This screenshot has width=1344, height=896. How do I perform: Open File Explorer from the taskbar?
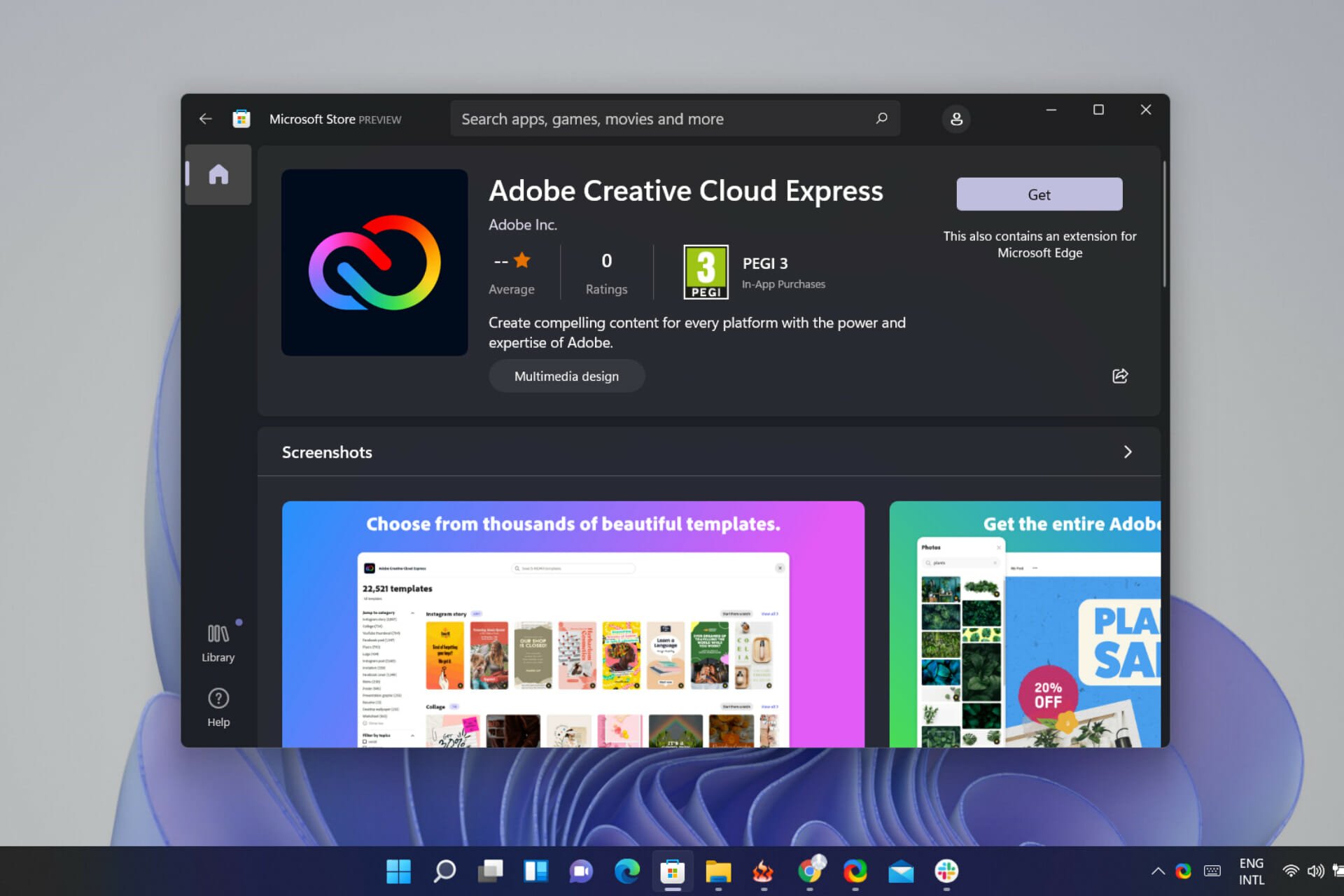click(x=718, y=871)
